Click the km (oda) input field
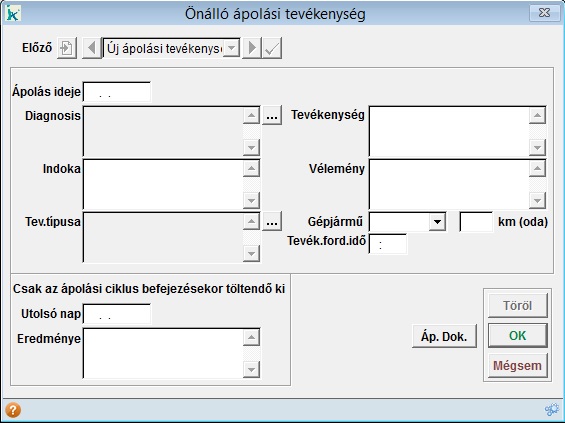This screenshot has height=423, width=565. [476, 222]
